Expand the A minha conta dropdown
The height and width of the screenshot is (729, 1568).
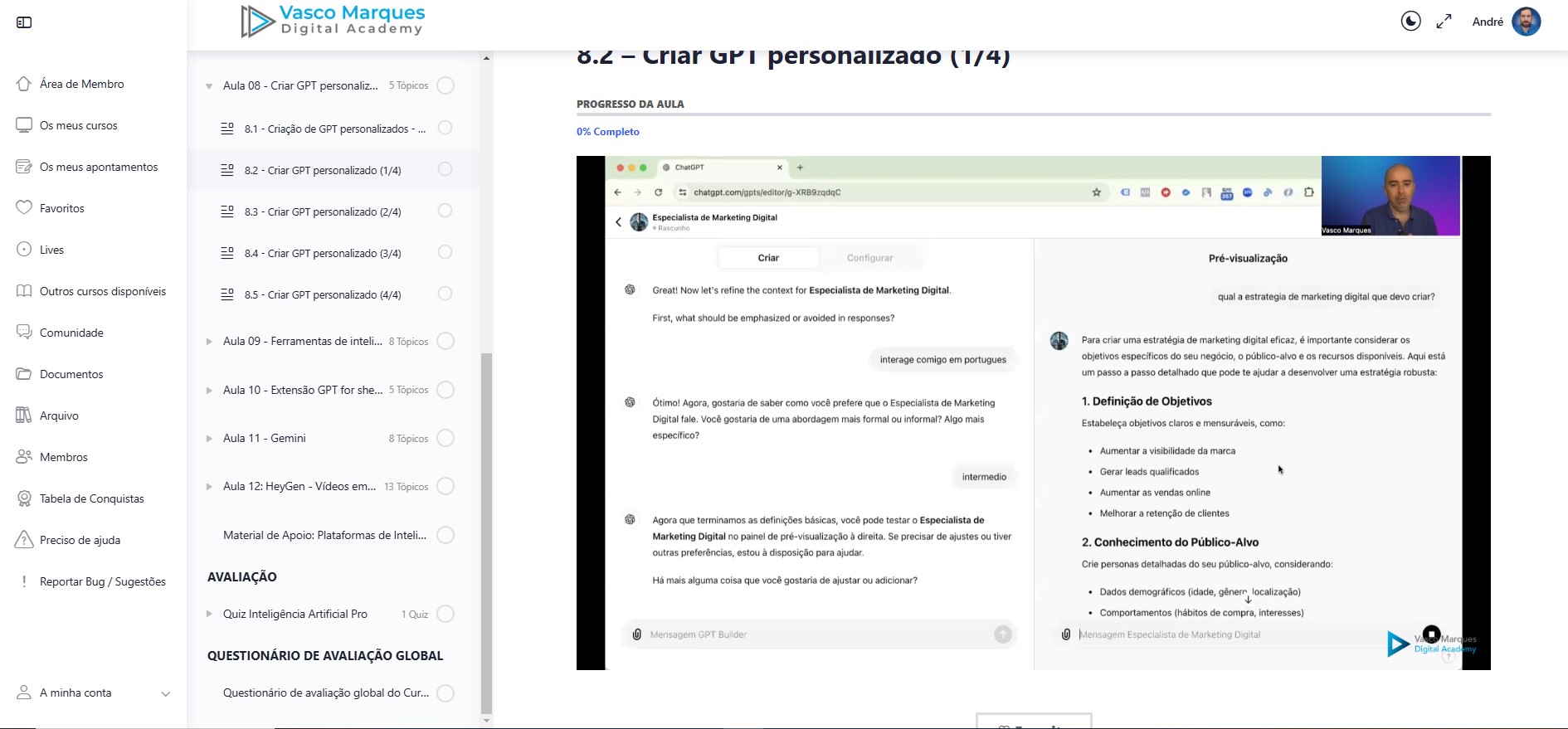[165, 693]
